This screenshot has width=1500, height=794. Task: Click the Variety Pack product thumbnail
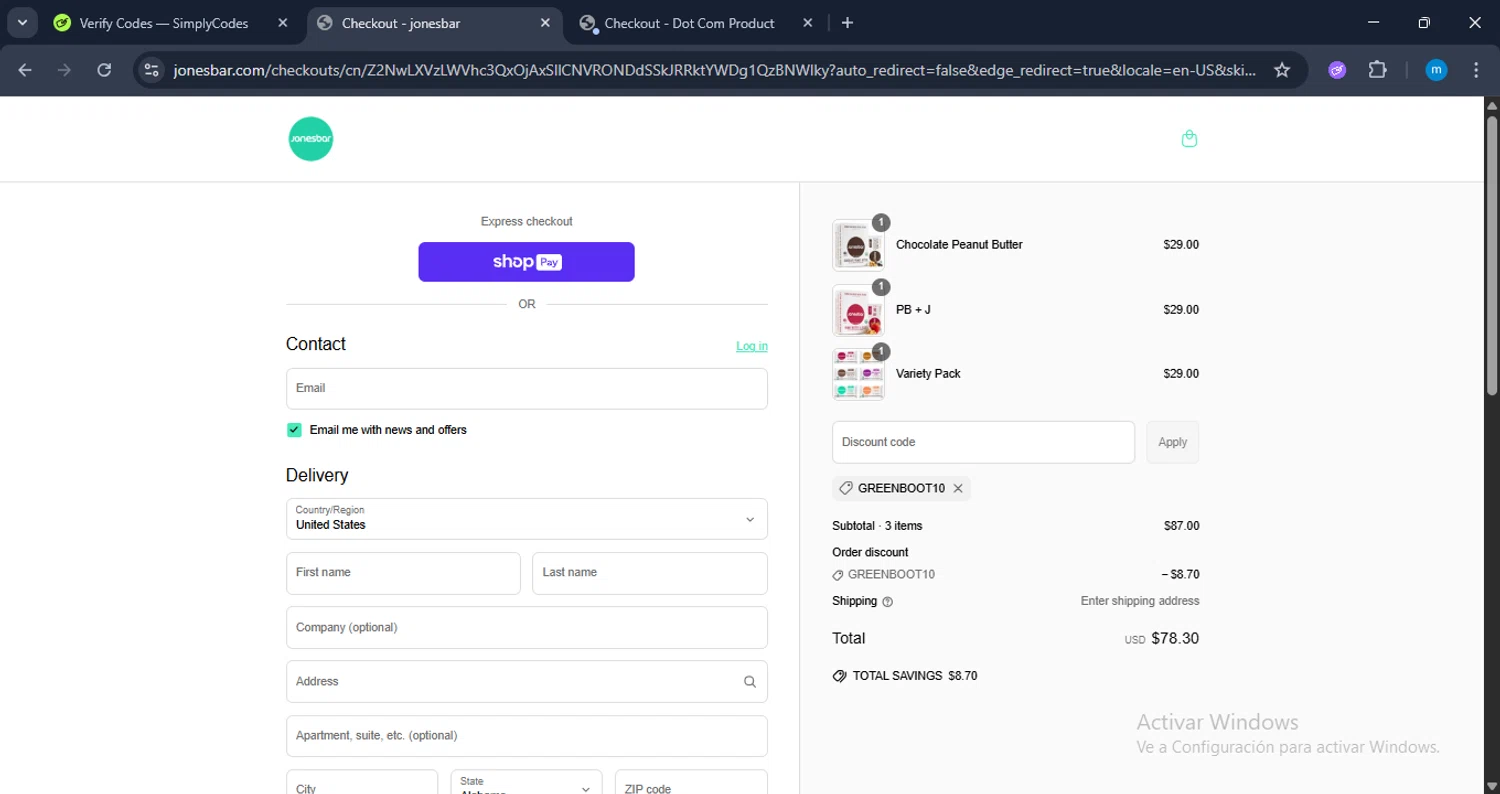pos(858,374)
